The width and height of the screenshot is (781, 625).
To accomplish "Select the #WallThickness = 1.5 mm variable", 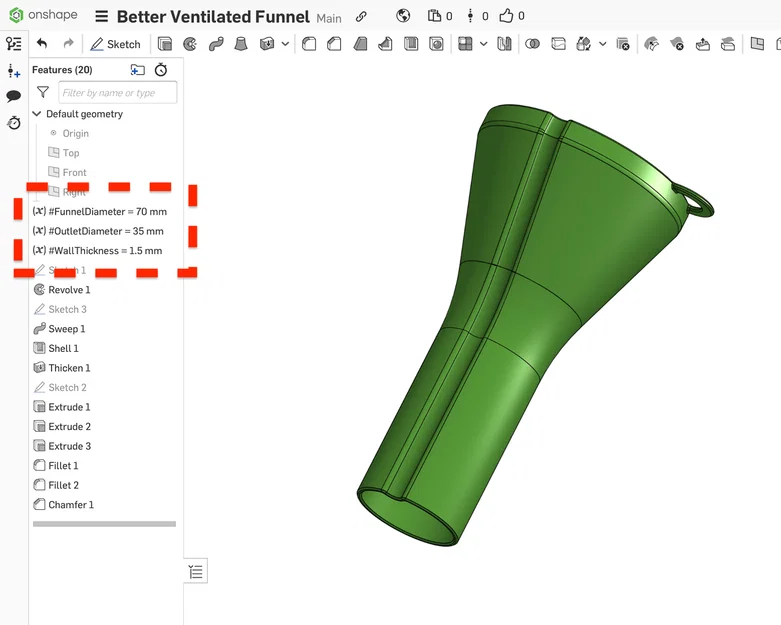I will coord(98,250).
